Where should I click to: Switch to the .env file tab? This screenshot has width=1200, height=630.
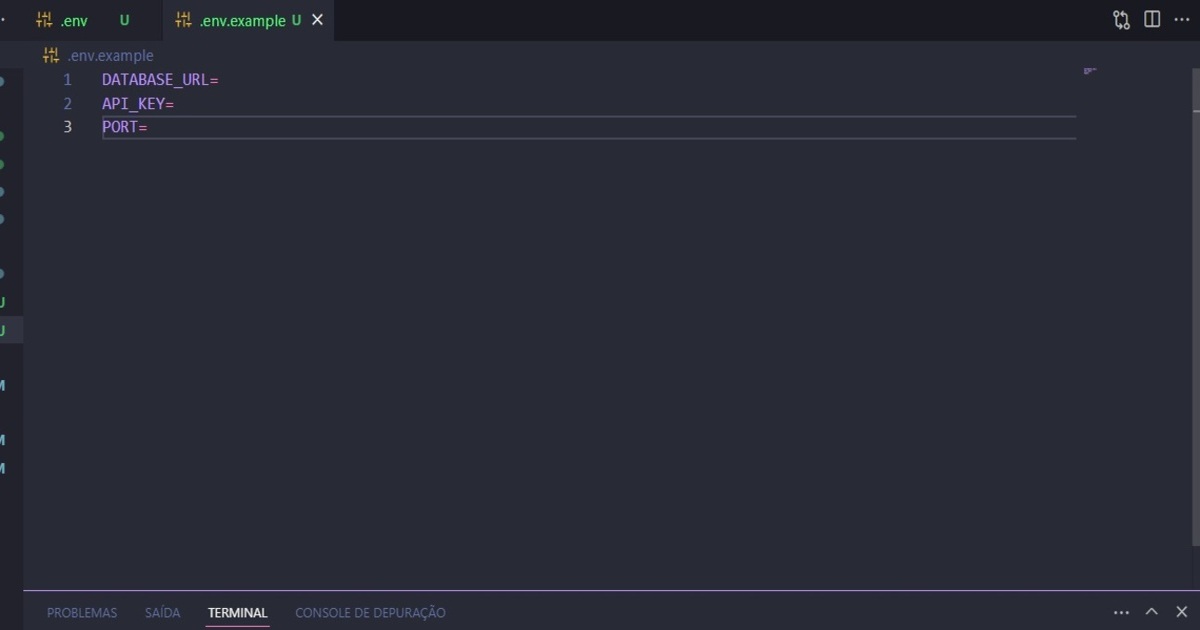pos(74,21)
